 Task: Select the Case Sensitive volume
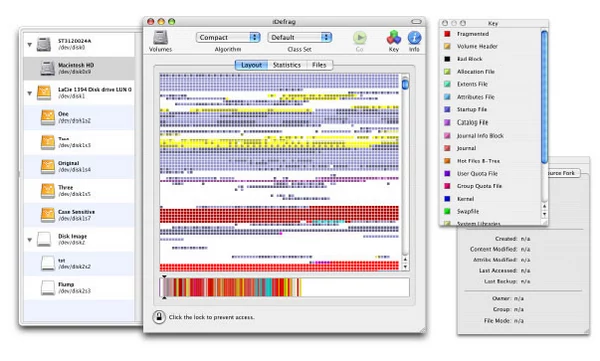[79, 215]
